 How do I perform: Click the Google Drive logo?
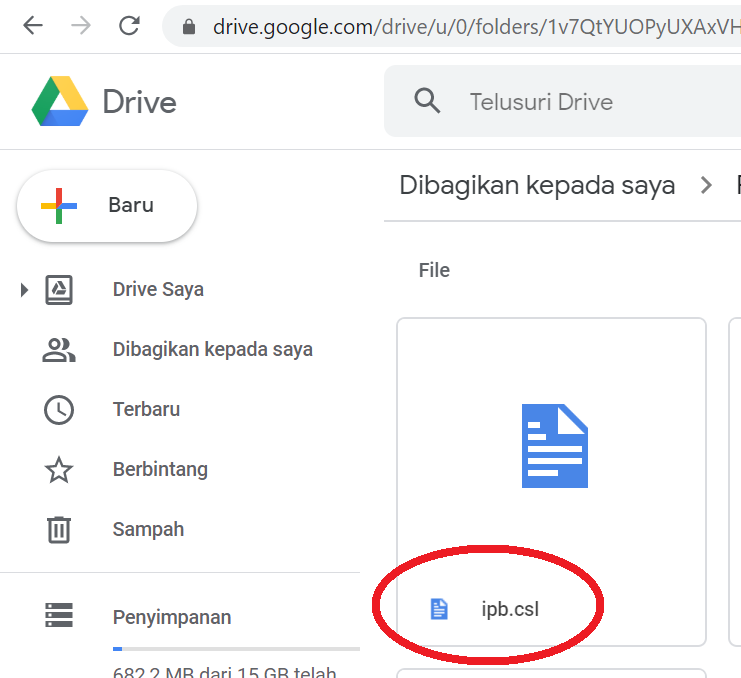pos(60,102)
